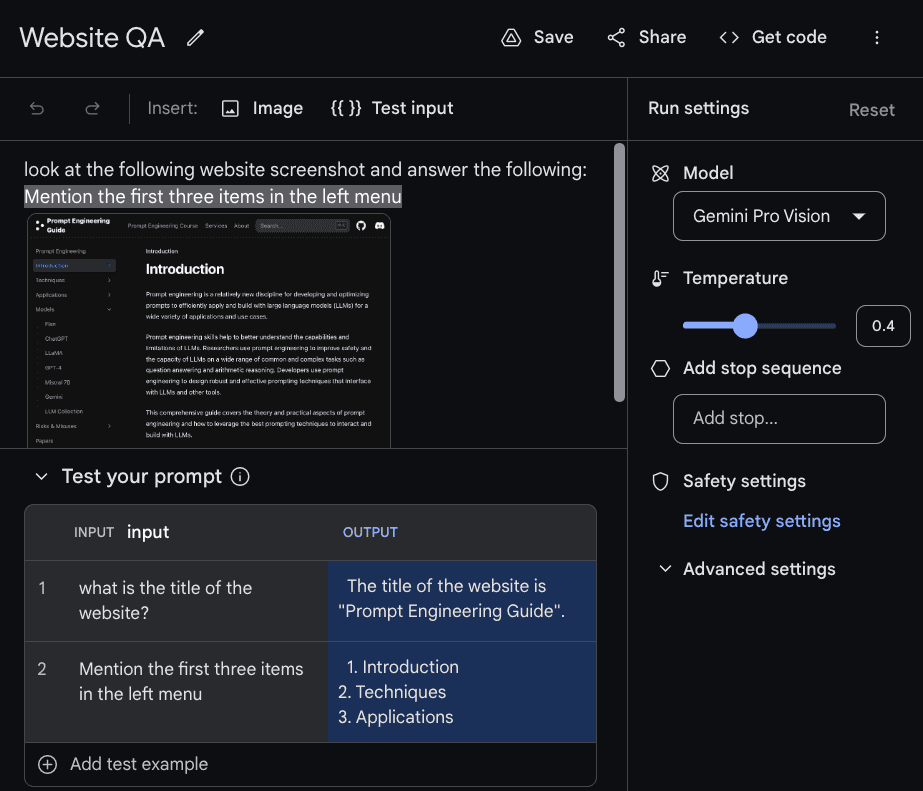Reset the run settings
Image resolution: width=923 pixels, height=791 pixels.
click(871, 110)
